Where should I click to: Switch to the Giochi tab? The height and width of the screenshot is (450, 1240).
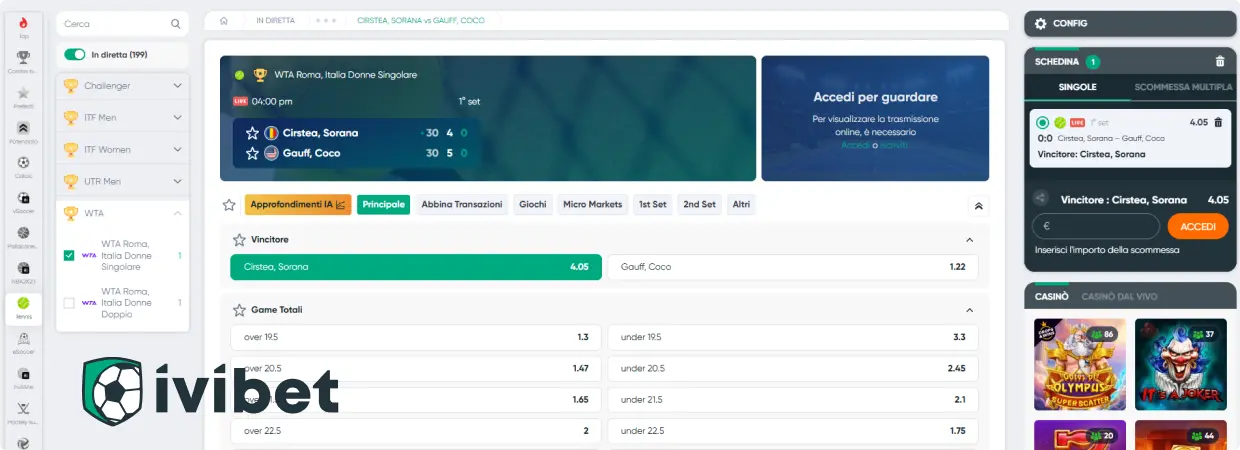pos(533,205)
